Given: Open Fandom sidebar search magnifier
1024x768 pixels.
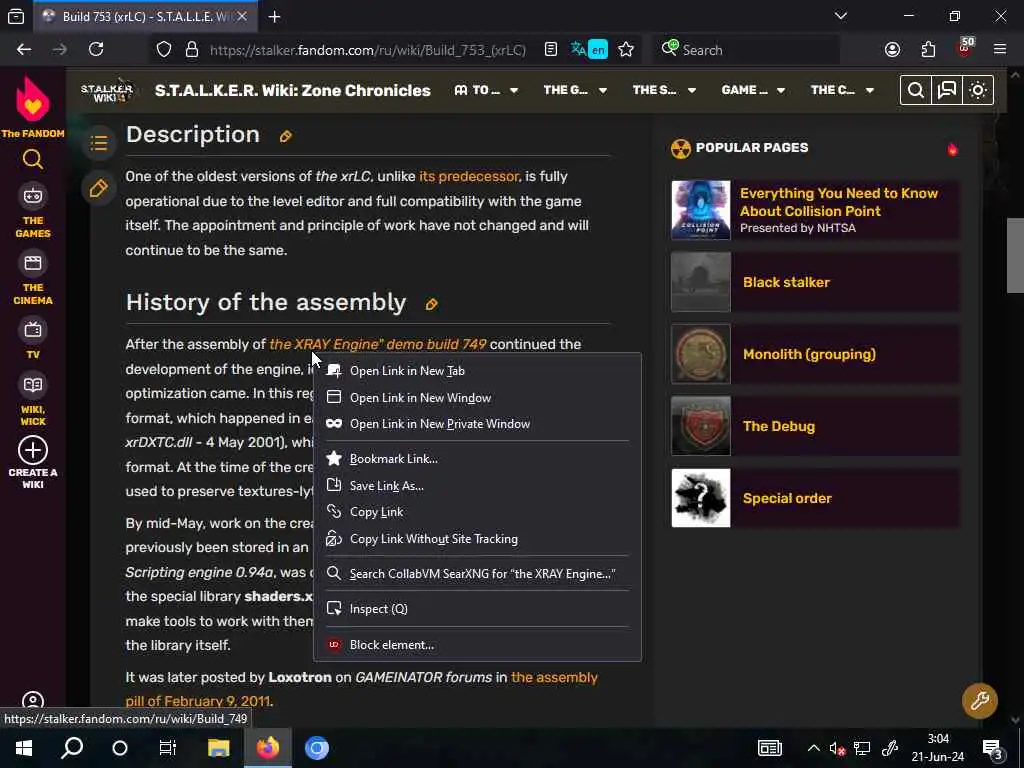Looking at the screenshot, I should [33, 159].
